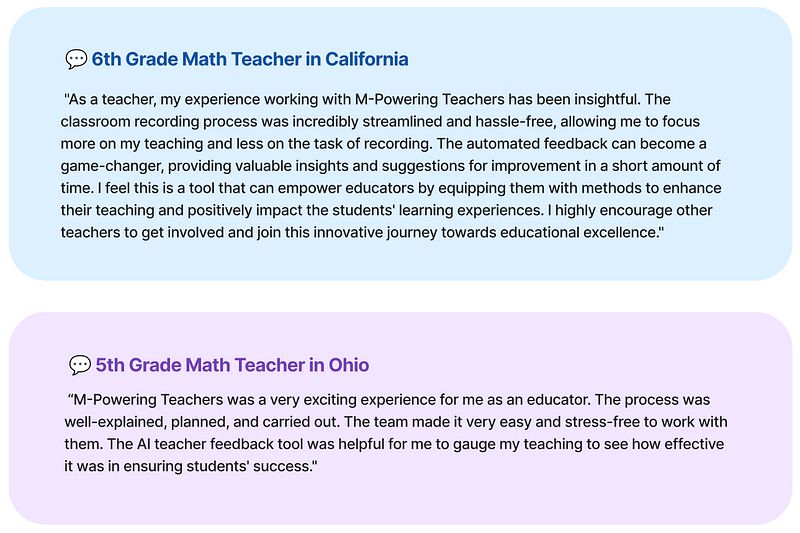Select the "6th Grade Math Teacher in California" heading
Screen dimensions: 800x533
coord(249,60)
